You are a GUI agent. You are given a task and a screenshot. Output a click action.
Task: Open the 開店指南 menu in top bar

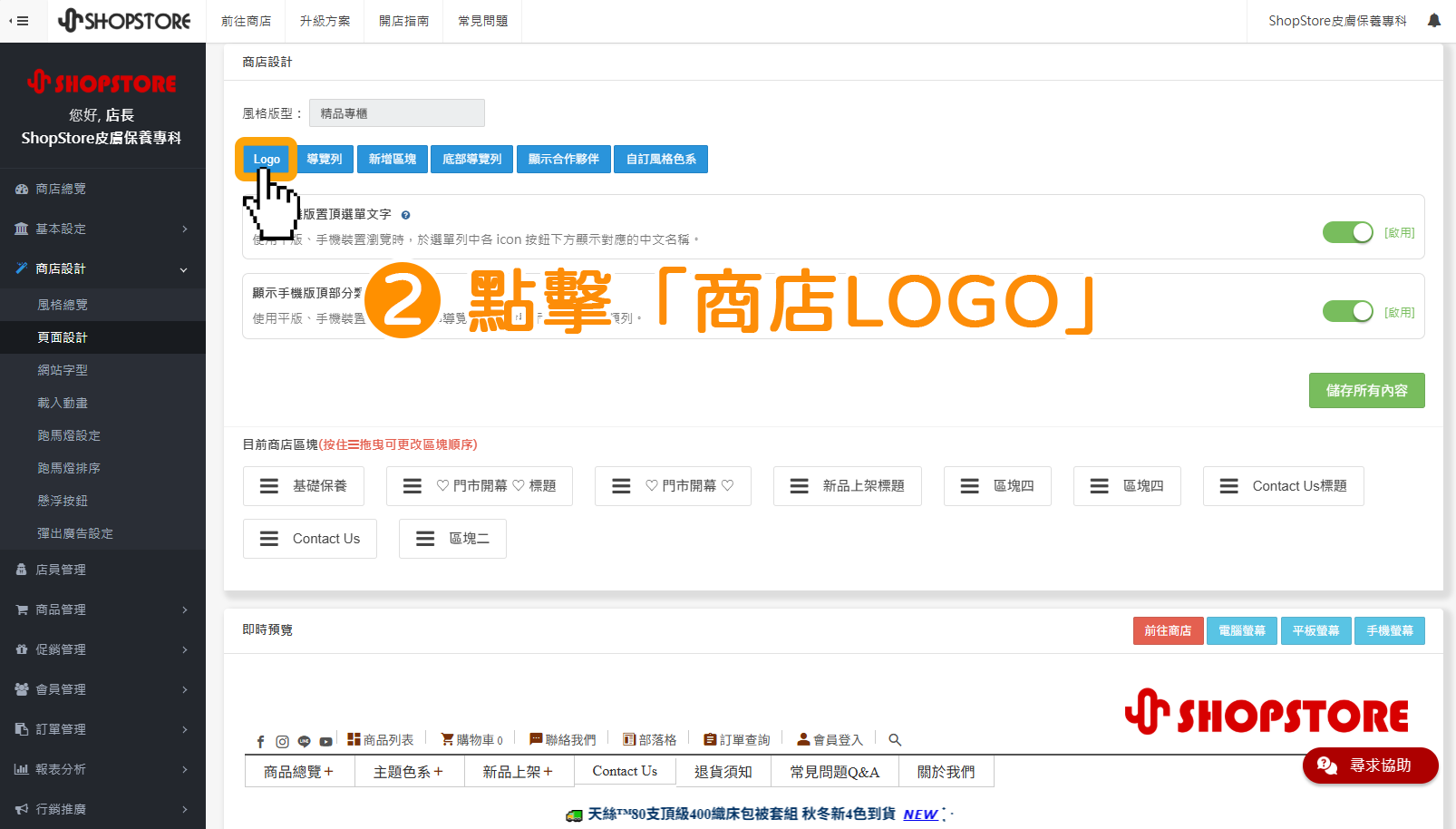[x=403, y=20]
